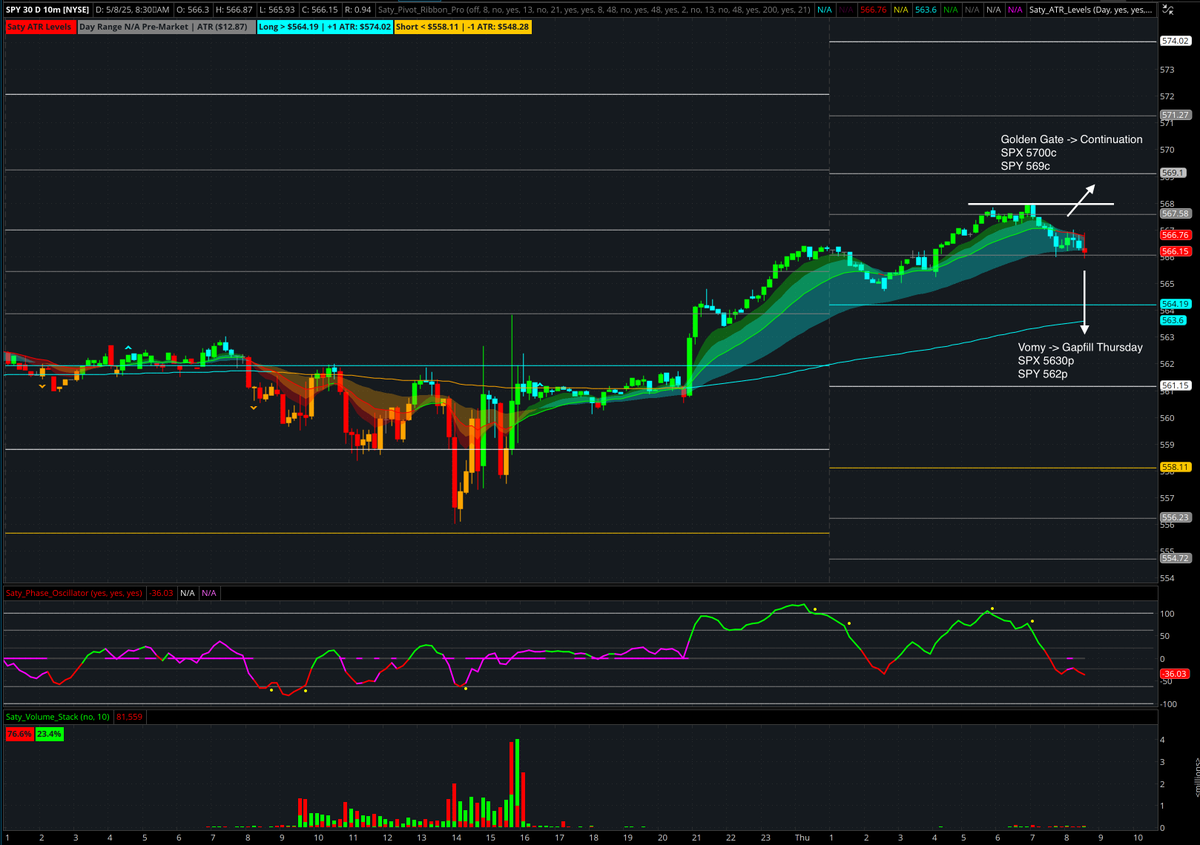Click the cyan 563.6 value in the header
The width and height of the screenshot is (1200, 845).
click(x=925, y=10)
